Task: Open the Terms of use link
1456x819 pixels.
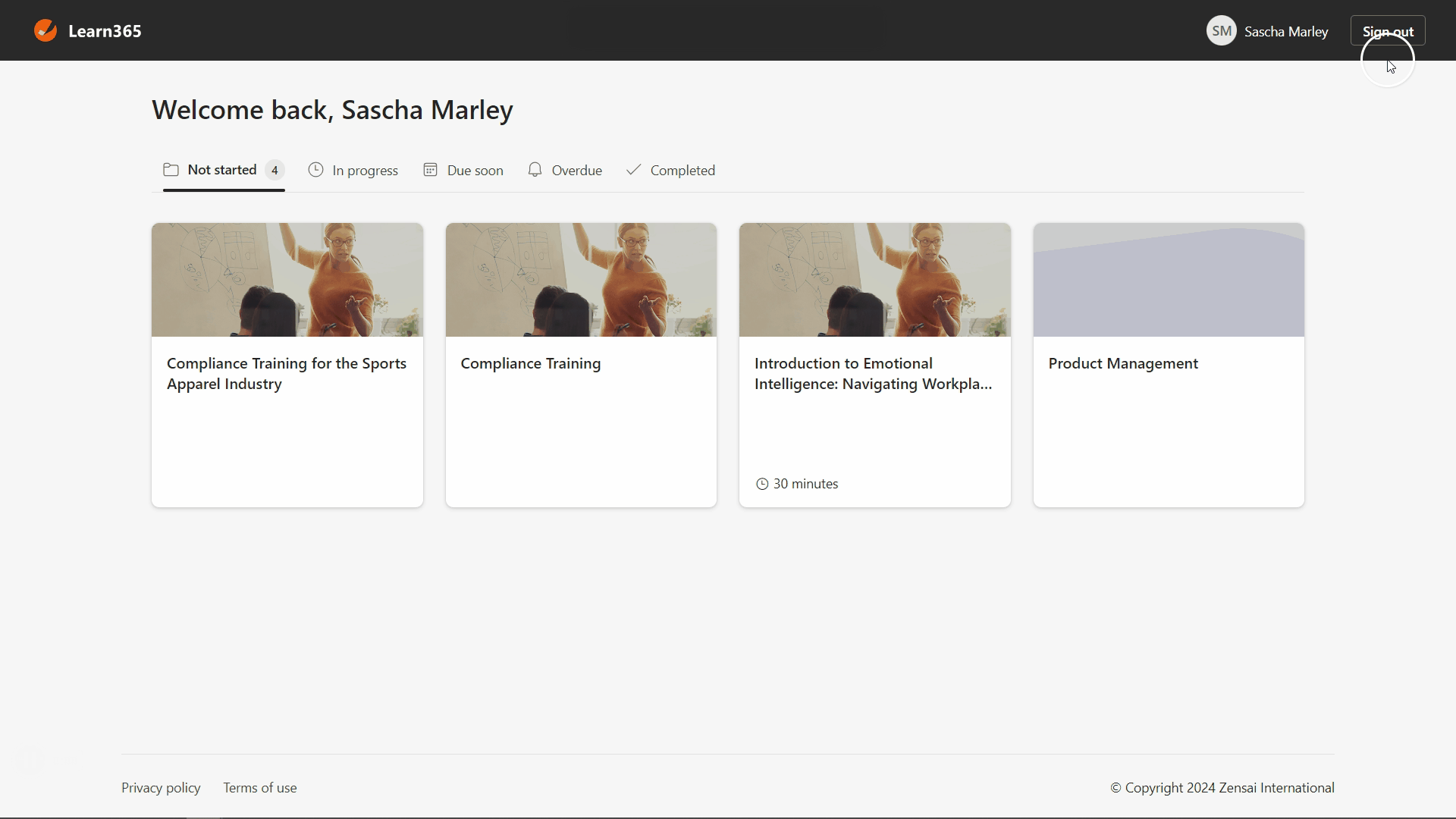Action: 260,788
